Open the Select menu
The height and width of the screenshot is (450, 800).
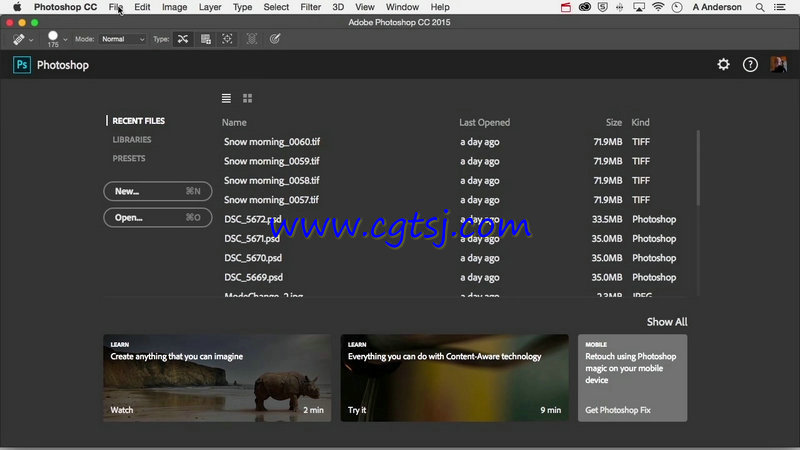[276, 7]
